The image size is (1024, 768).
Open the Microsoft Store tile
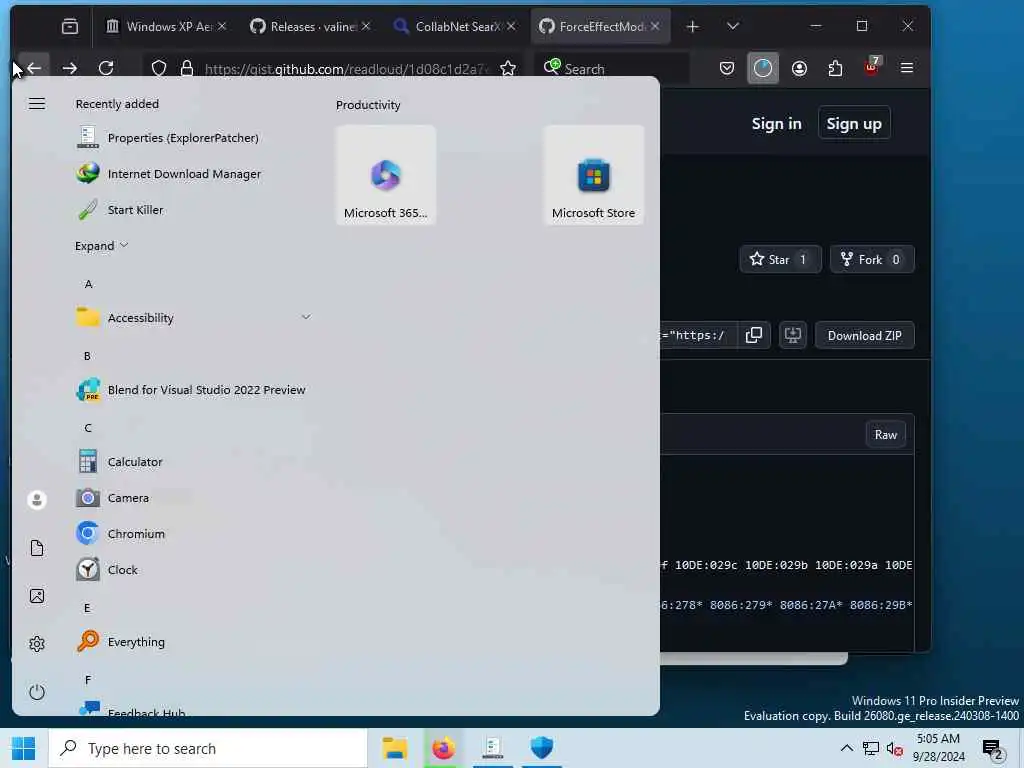[x=594, y=175]
